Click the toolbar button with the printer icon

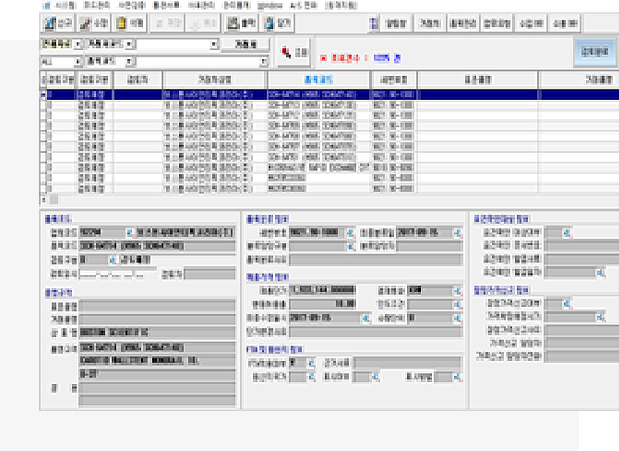pyautogui.click(x=241, y=23)
